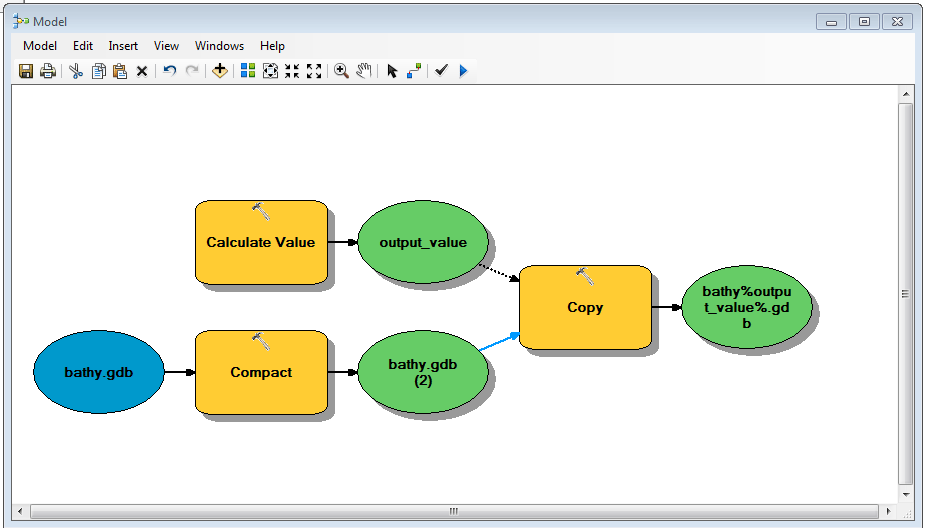Select the output_value variable oval
The width and height of the screenshot is (925, 528).
click(422, 242)
